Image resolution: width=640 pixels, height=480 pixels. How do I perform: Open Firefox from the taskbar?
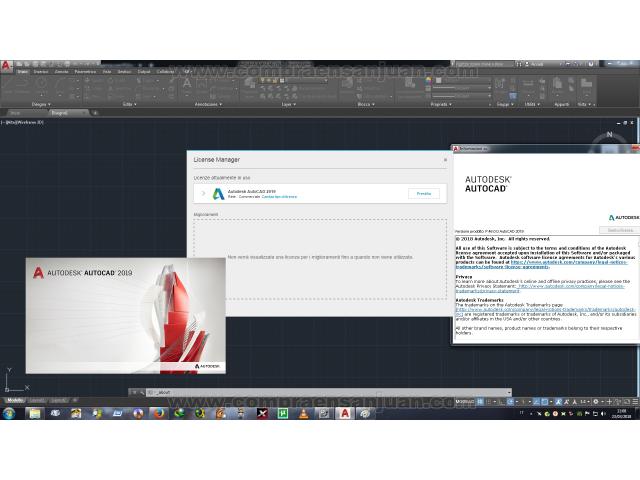tap(159, 413)
